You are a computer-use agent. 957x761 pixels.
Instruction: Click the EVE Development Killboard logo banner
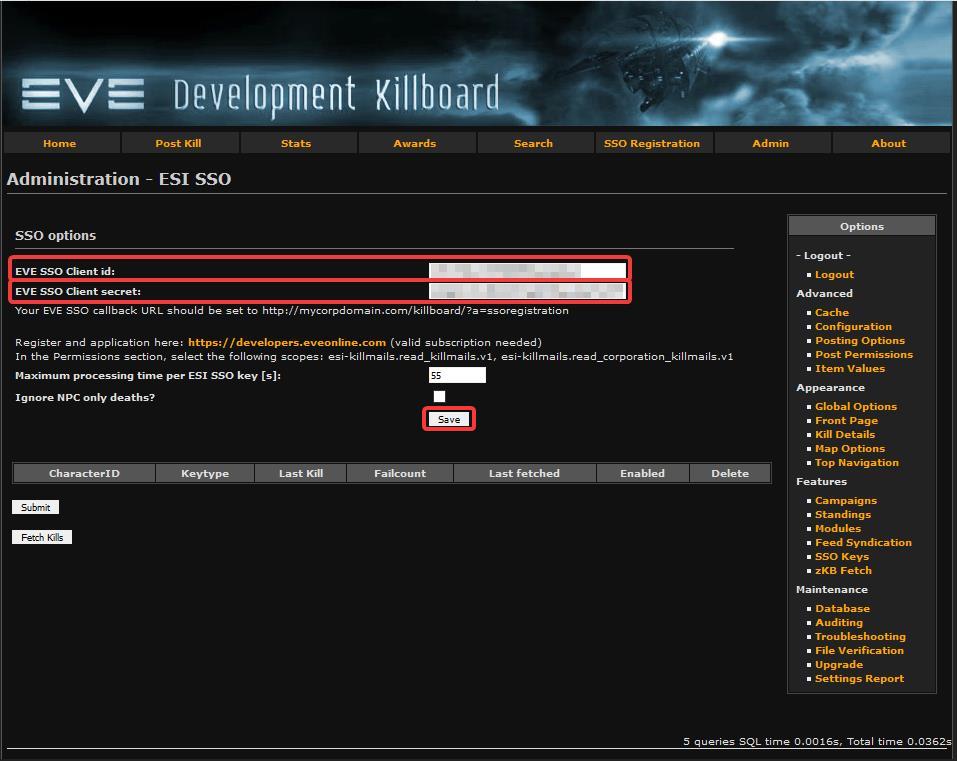[477, 64]
